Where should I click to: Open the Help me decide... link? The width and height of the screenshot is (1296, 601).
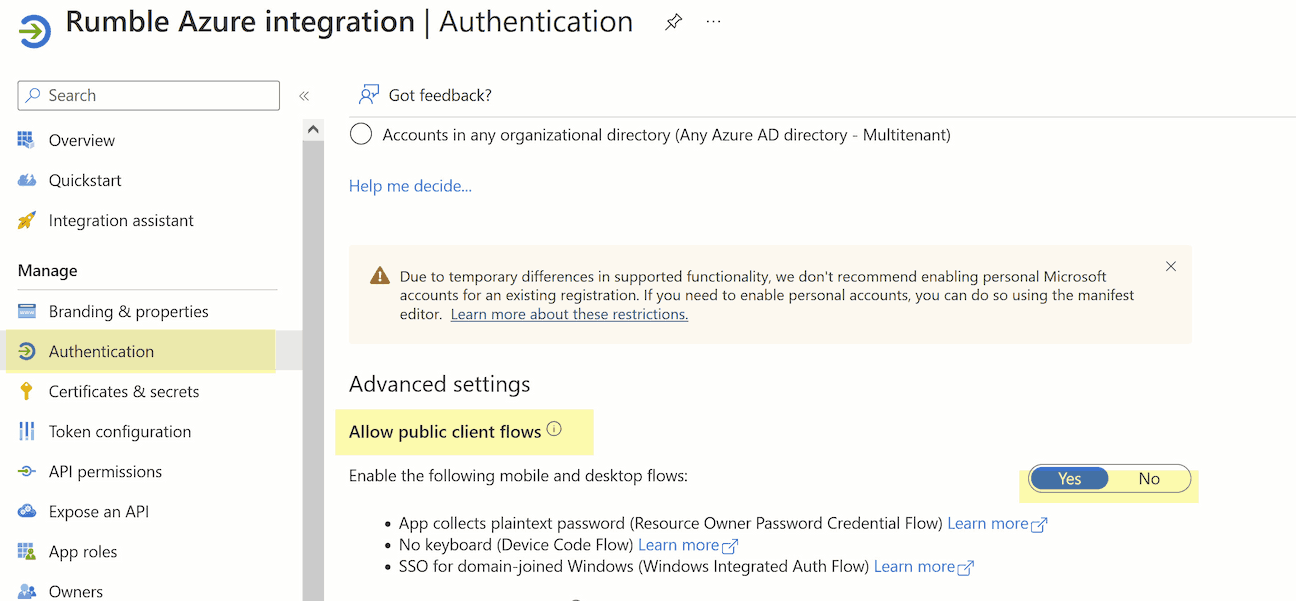[410, 185]
